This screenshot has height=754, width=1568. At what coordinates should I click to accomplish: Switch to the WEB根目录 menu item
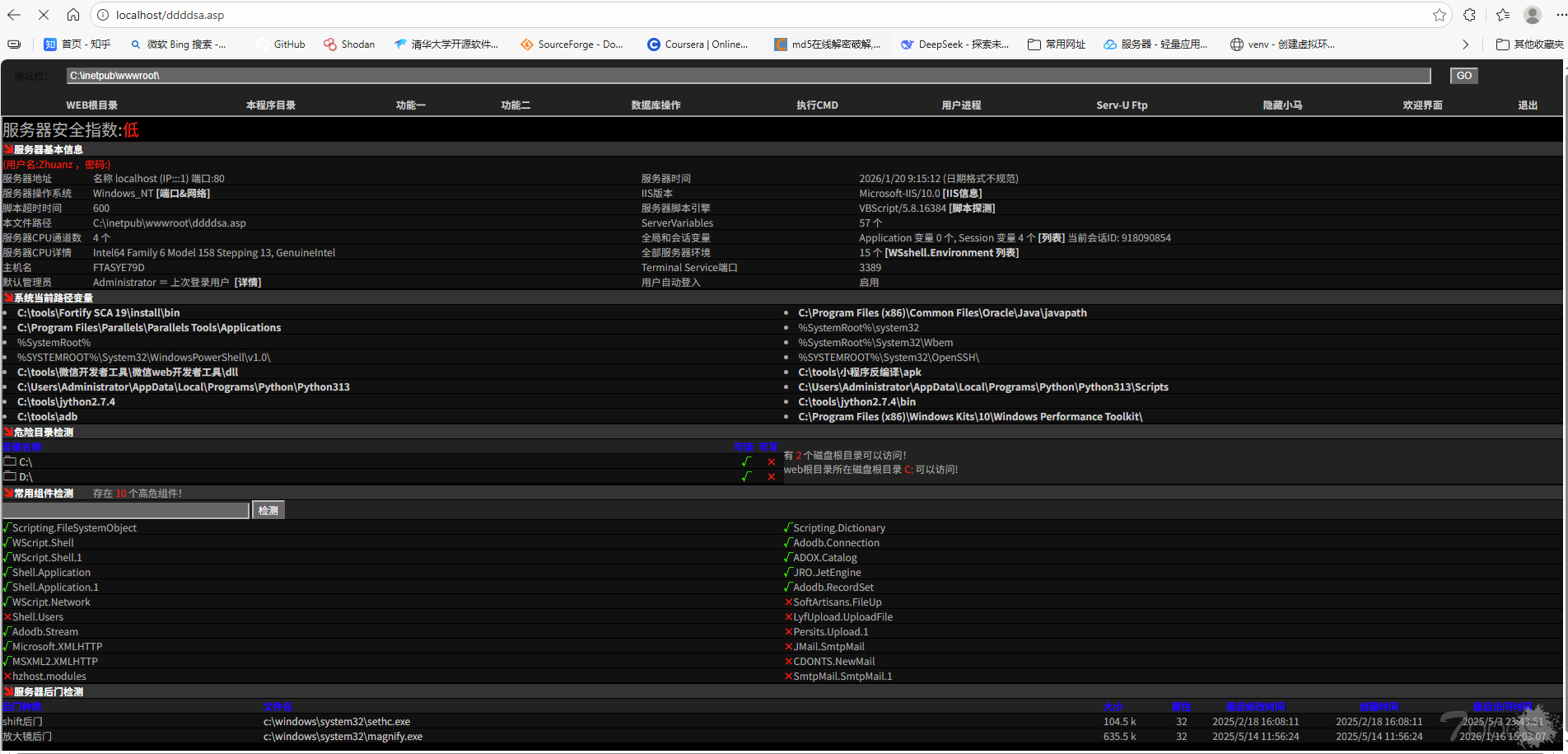point(91,105)
